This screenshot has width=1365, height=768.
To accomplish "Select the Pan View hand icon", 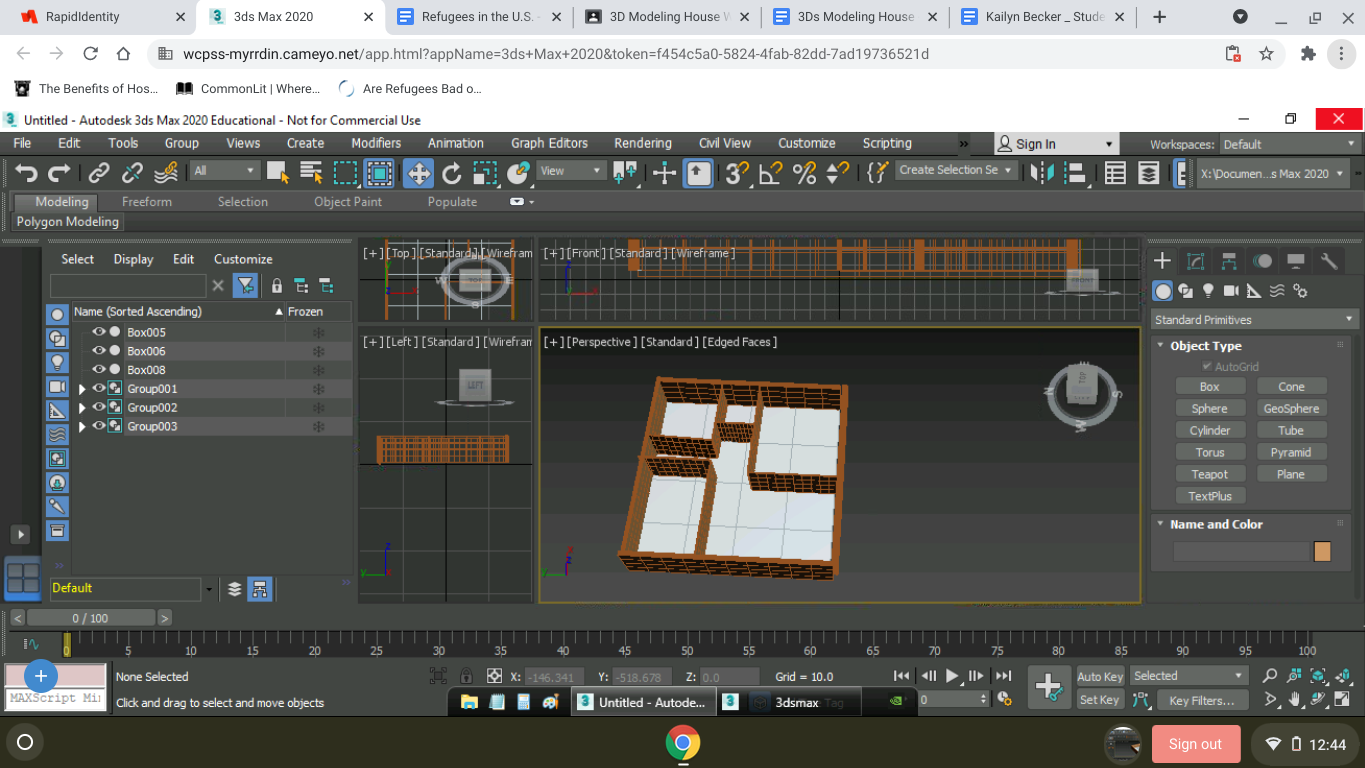I will coord(1294,699).
